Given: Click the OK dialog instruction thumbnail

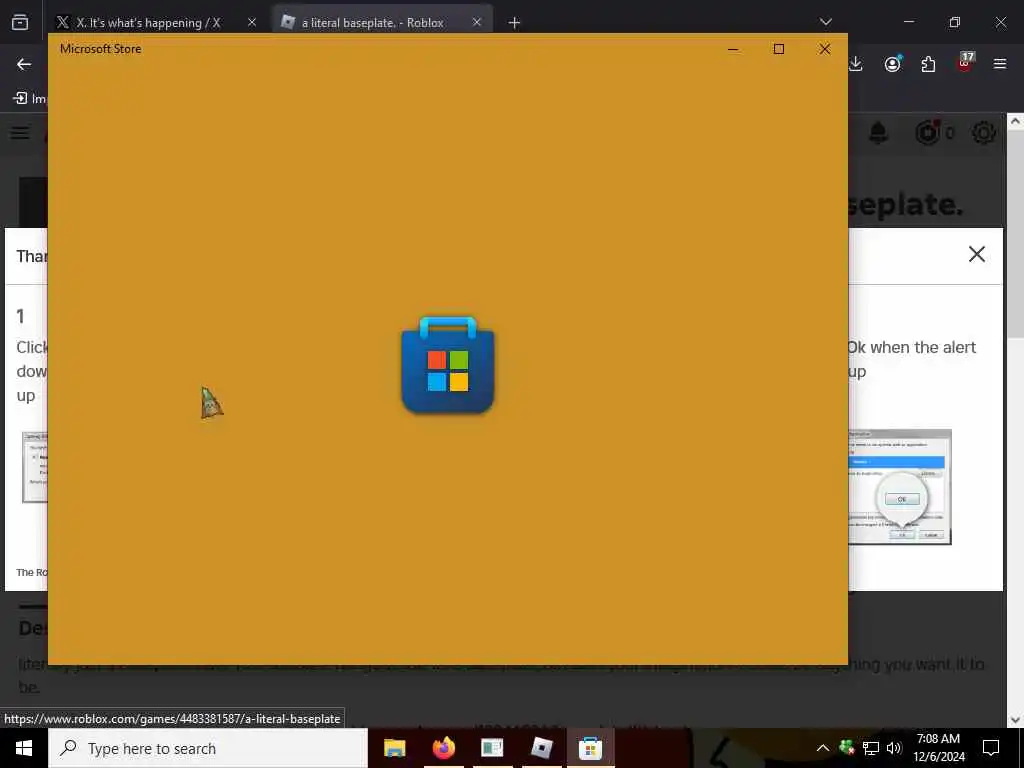Looking at the screenshot, I should click(900, 487).
